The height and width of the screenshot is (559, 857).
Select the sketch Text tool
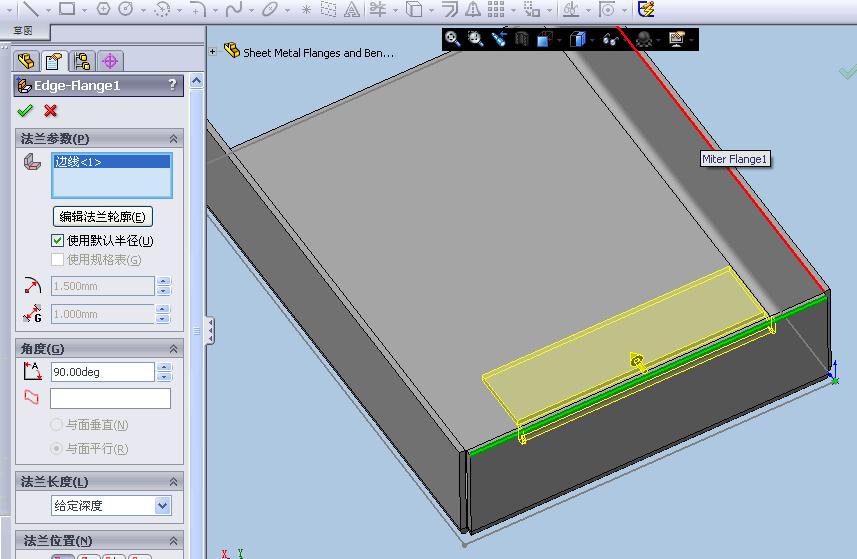352,9
